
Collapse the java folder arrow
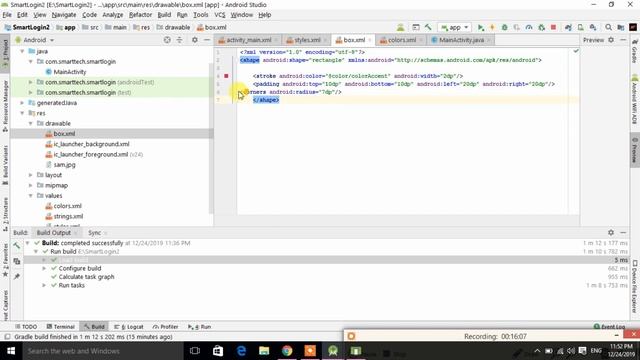pos(22,51)
